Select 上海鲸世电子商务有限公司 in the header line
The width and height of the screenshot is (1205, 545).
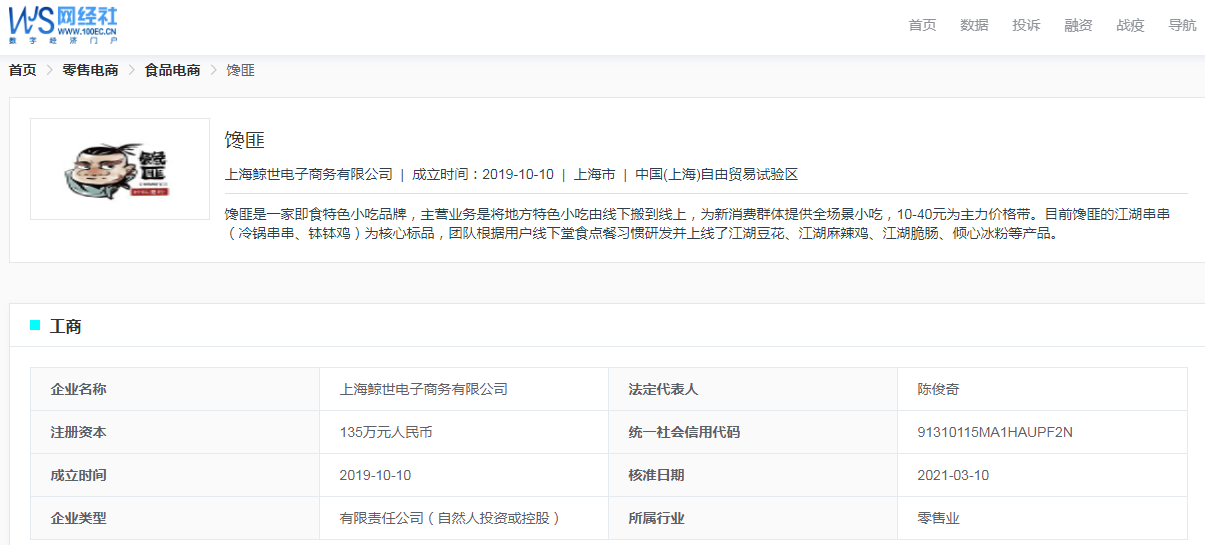(309, 174)
